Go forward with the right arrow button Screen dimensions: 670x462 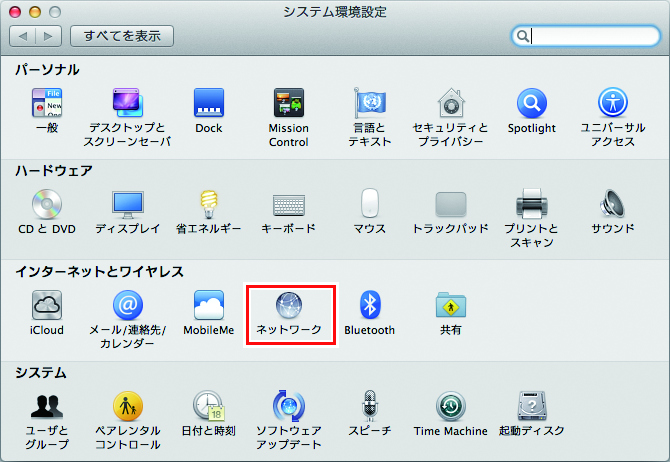coord(49,36)
